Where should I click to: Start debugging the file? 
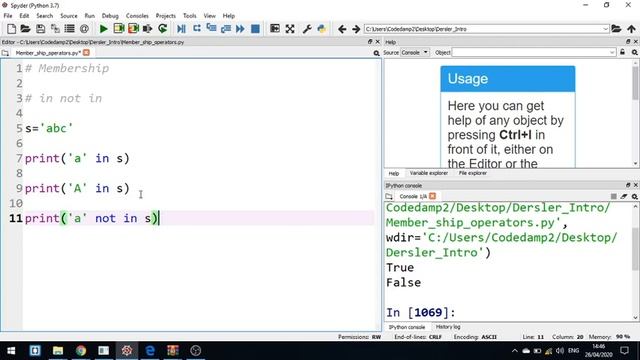pyautogui.click(x=182, y=29)
